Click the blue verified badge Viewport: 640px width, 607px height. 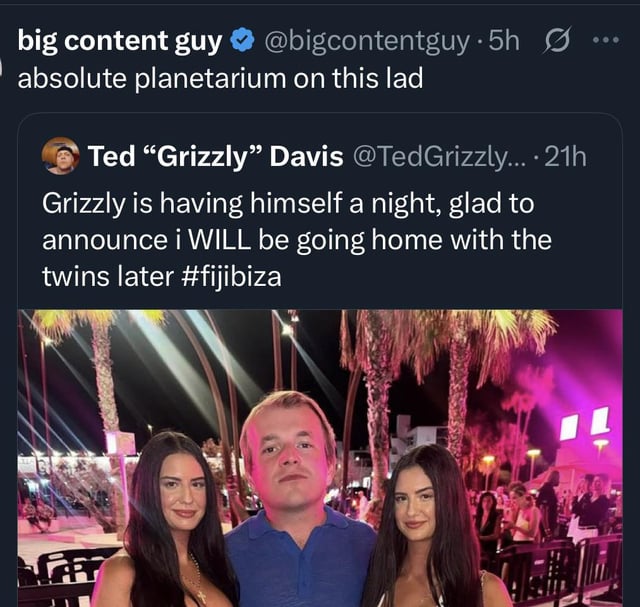coord(242,43)
